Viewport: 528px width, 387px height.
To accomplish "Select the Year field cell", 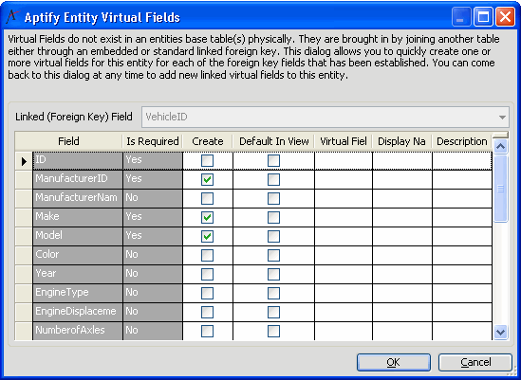I will pyautogui.click(x=78, y=274).
